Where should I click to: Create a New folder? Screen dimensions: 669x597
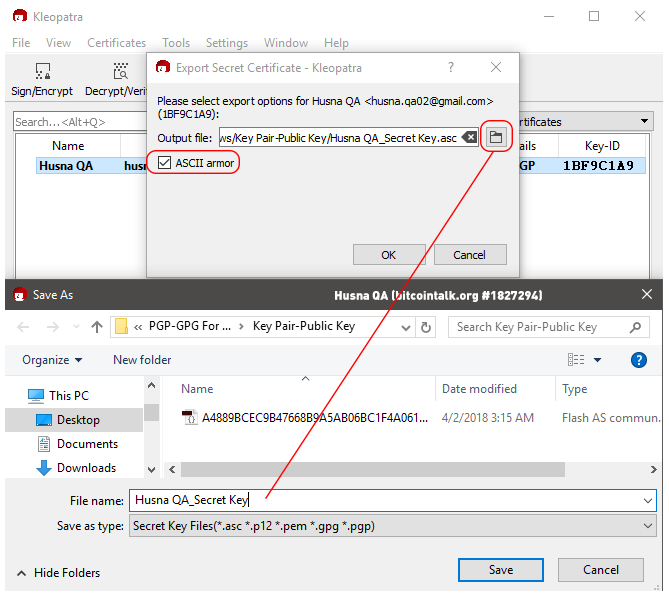coord(142,360)
